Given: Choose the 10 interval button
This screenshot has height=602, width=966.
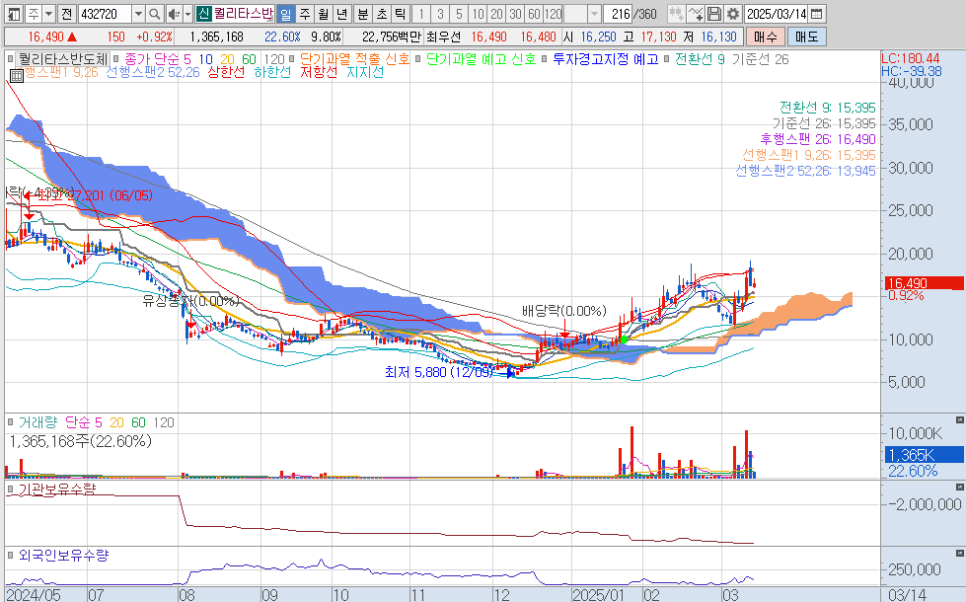Looking at the screenshot, I should [x=477, y=14].
